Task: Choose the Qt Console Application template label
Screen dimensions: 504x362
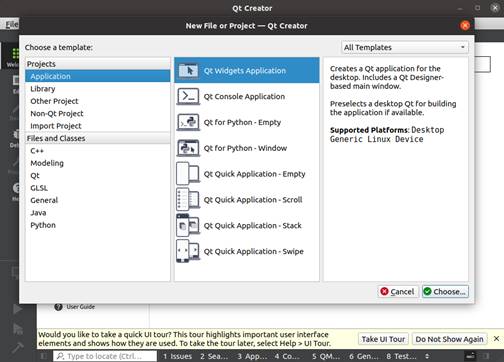Action: 244,96
